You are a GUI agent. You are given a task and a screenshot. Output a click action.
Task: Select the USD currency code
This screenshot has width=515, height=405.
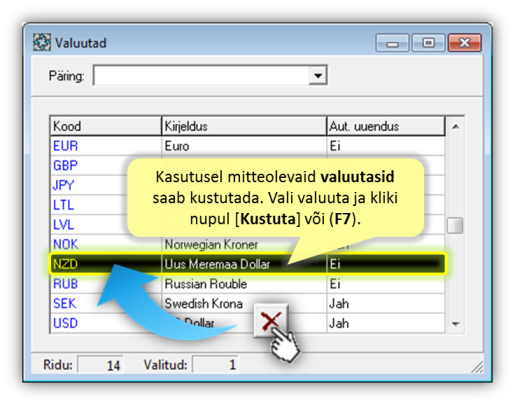point(65,323)
